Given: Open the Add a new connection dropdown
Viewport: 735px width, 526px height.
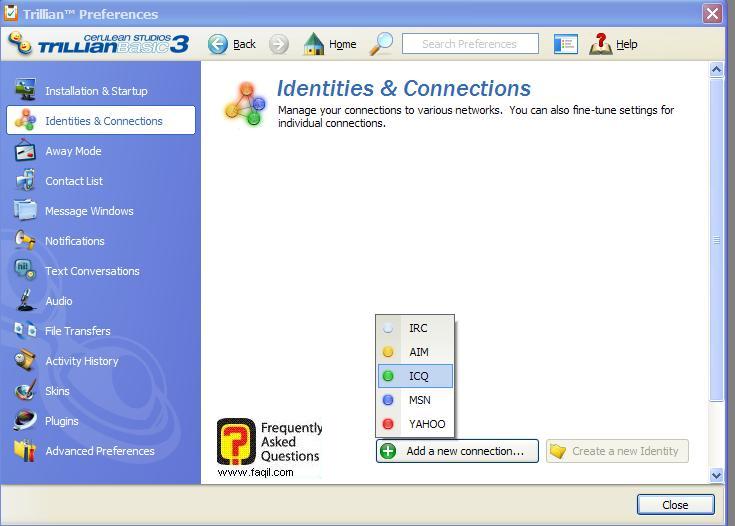Looking at the screenshot, I should [x=457, y=451].
